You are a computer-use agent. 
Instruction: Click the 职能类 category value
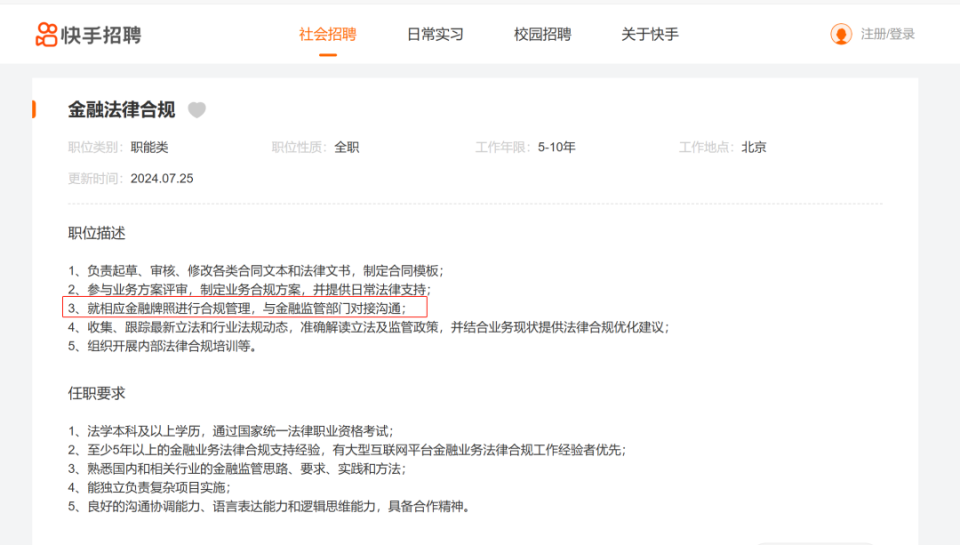coord(149,148)
